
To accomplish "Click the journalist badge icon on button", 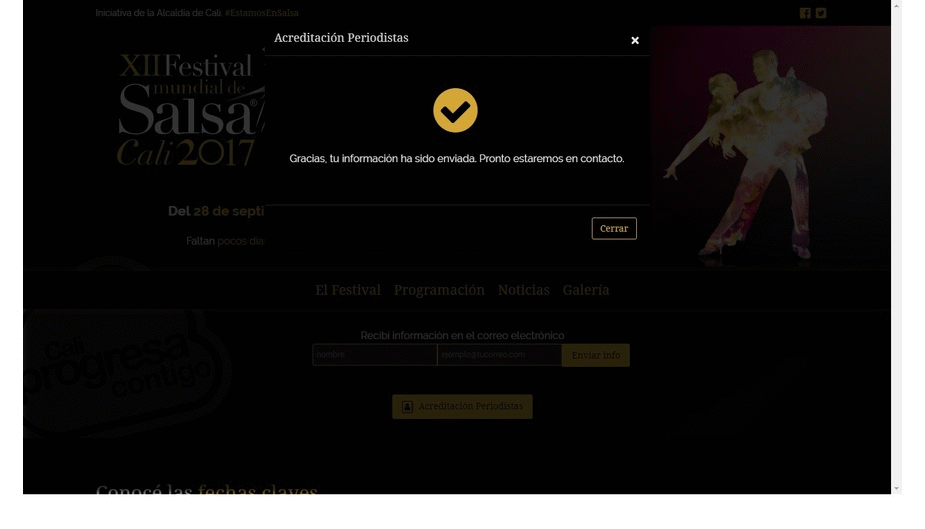I will 407,407.
